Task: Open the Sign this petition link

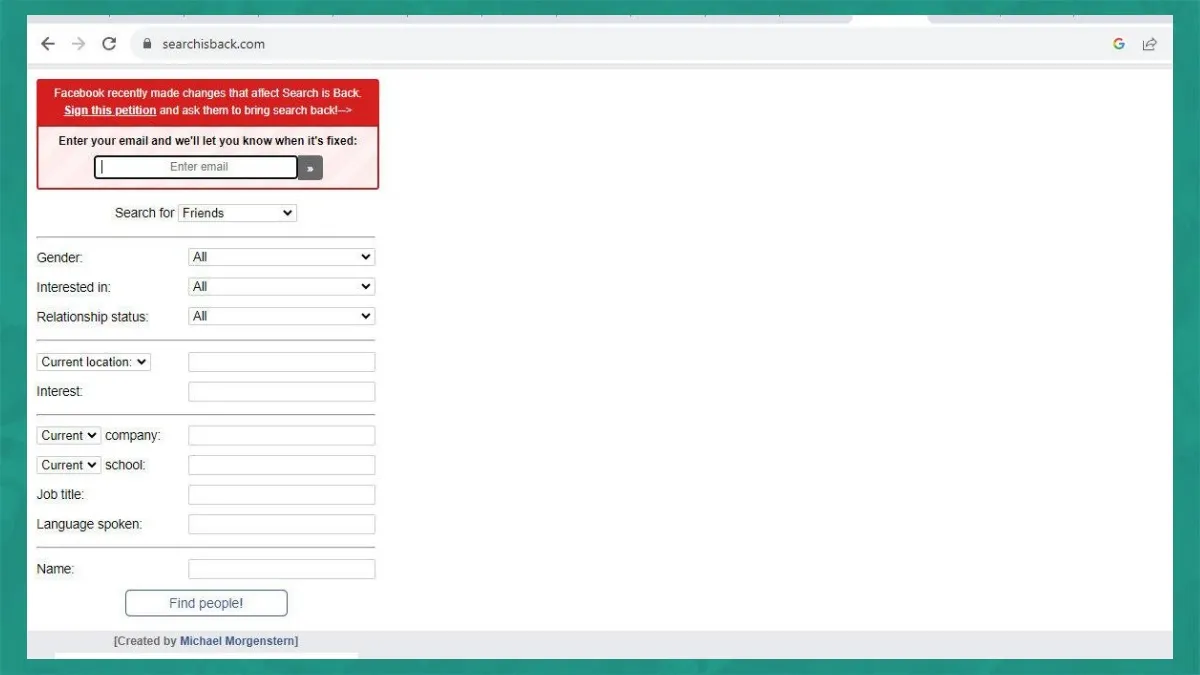Action: (110, 111)
